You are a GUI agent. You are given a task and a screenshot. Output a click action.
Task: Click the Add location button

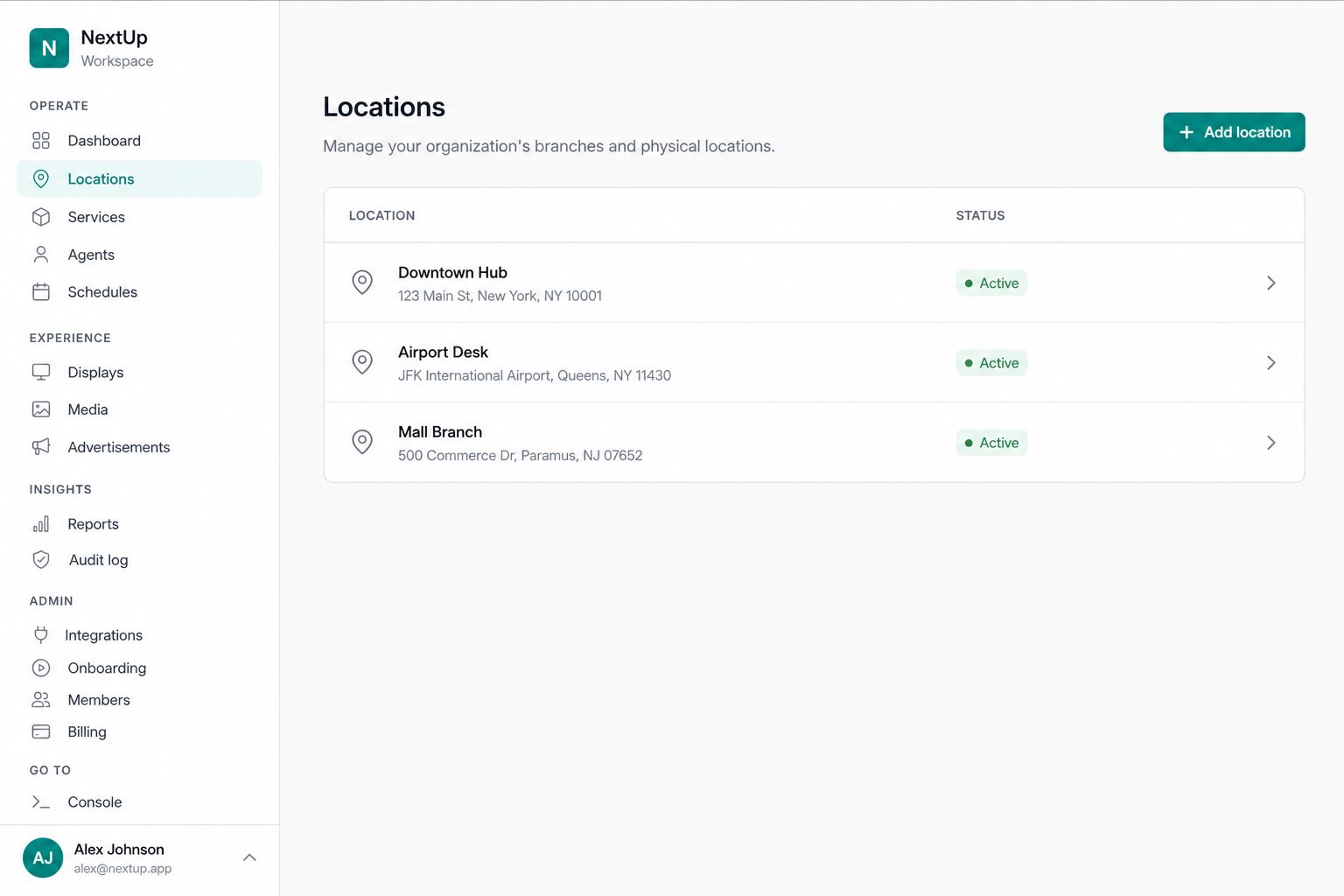1234,132
